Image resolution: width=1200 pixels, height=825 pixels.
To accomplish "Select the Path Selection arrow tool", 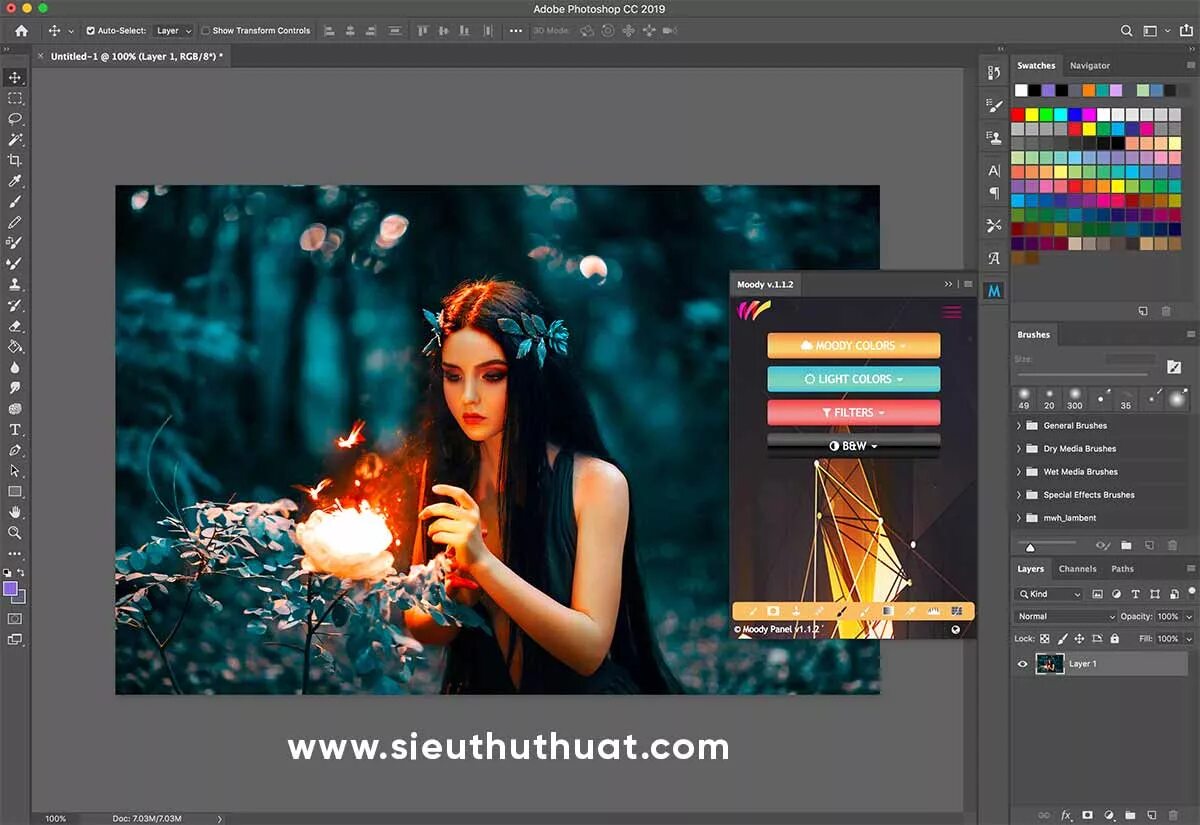I will [15, 470].
